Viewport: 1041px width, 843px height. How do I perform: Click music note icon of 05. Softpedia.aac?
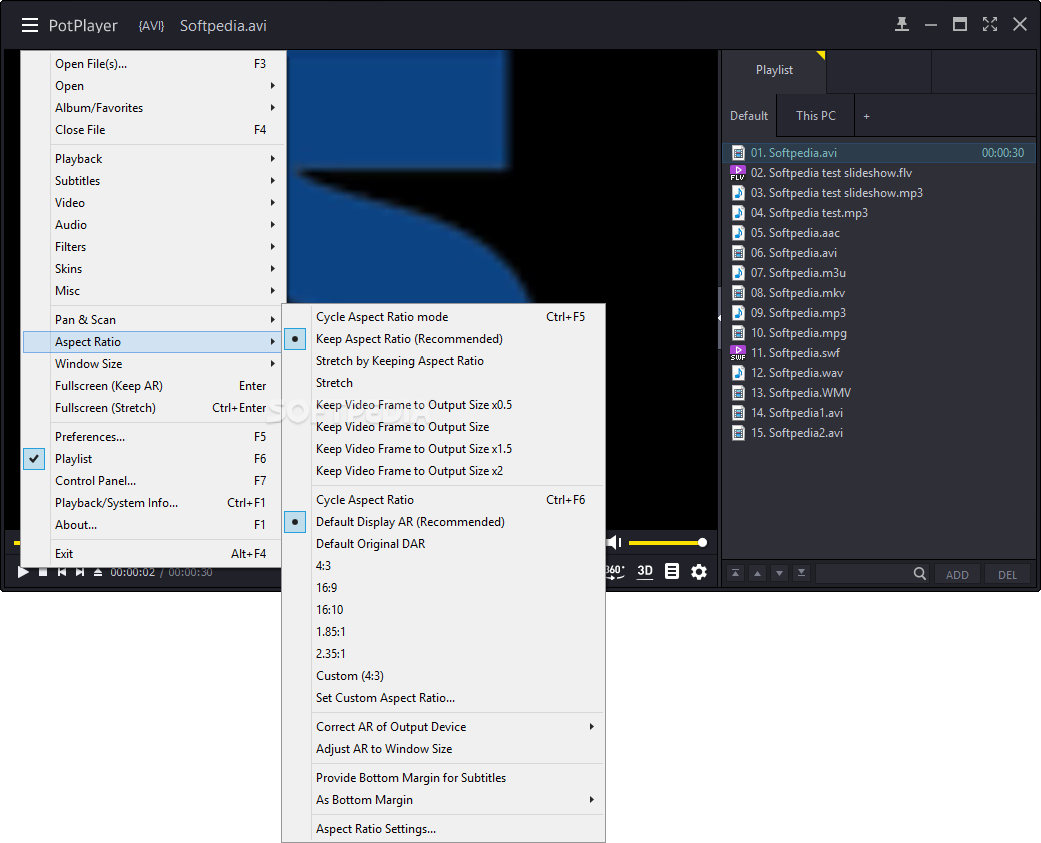(738, 232)
